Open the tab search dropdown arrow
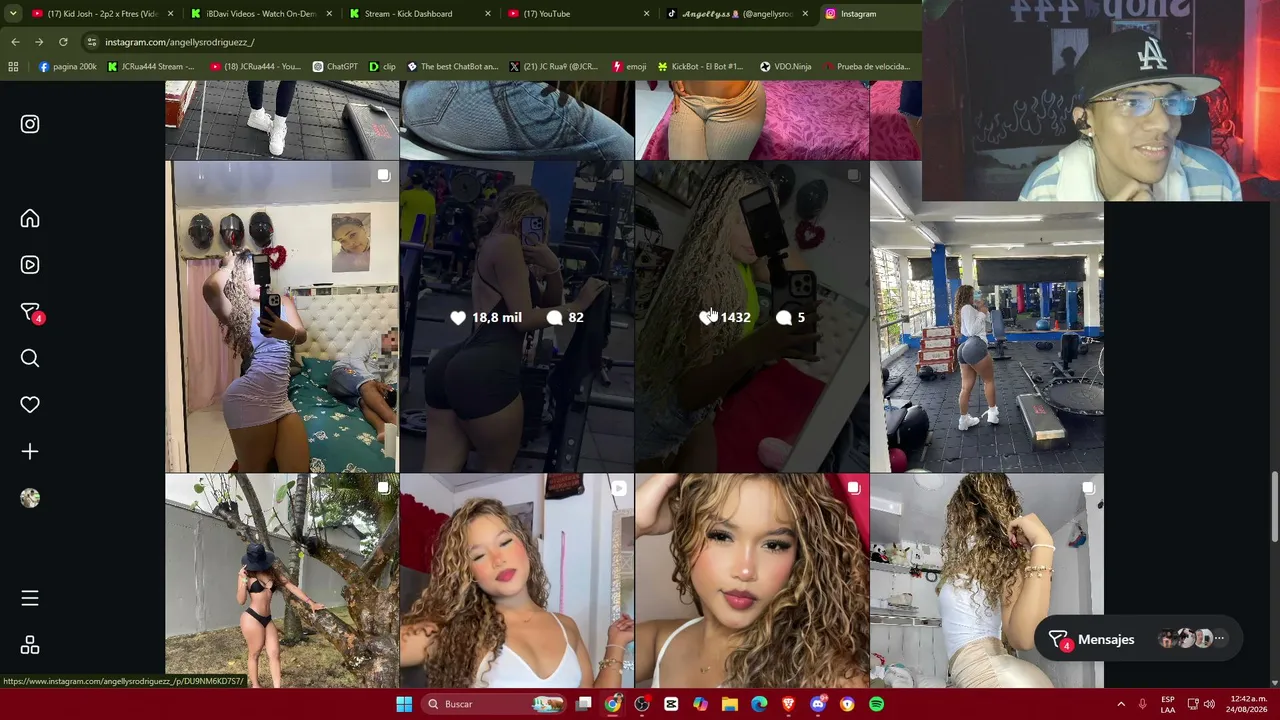Screen dimensions: 1280x720 (x=13, y=14)
